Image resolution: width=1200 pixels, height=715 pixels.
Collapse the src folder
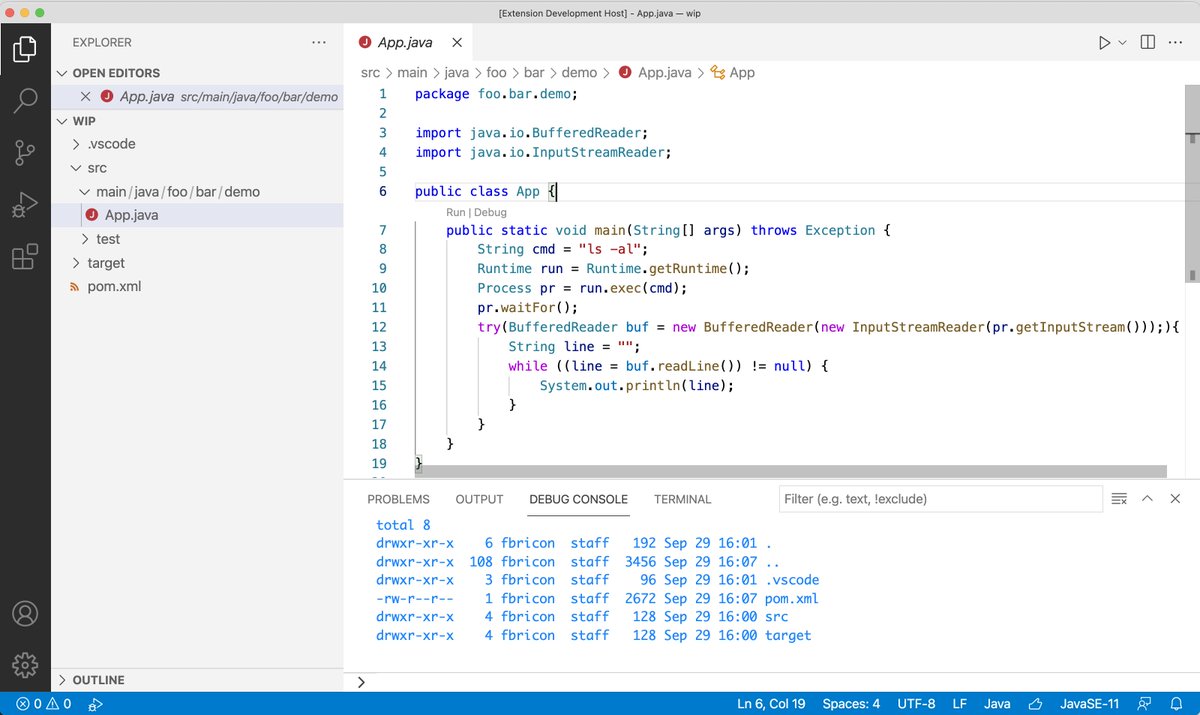tap(77, 168)
